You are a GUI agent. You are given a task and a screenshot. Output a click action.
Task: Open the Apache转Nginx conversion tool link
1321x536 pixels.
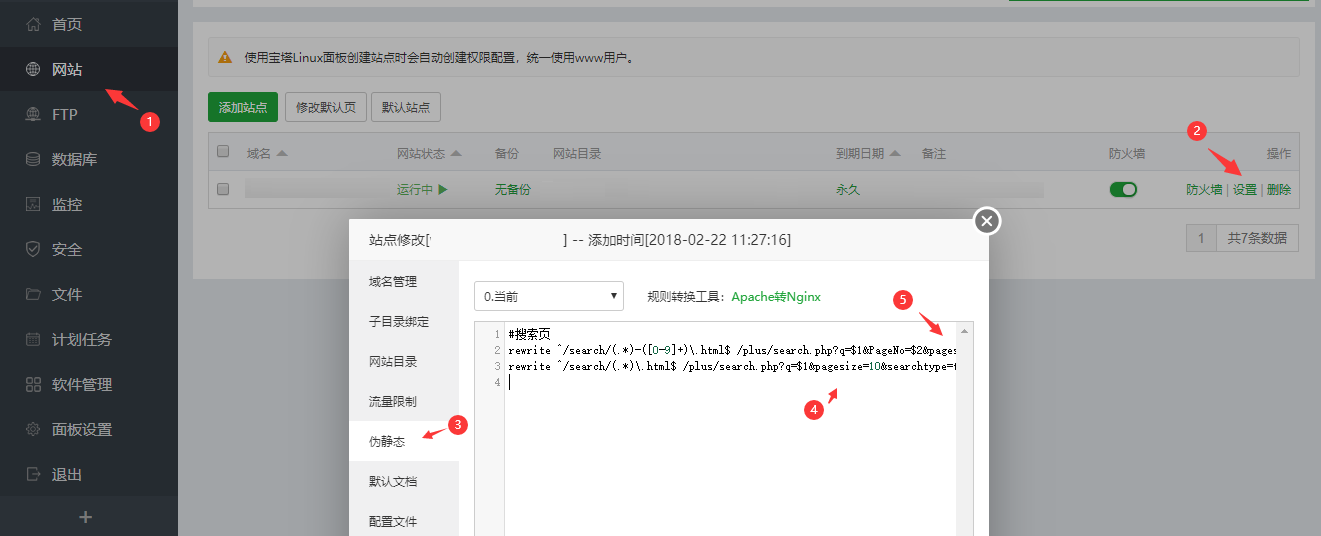click(775, 297)
